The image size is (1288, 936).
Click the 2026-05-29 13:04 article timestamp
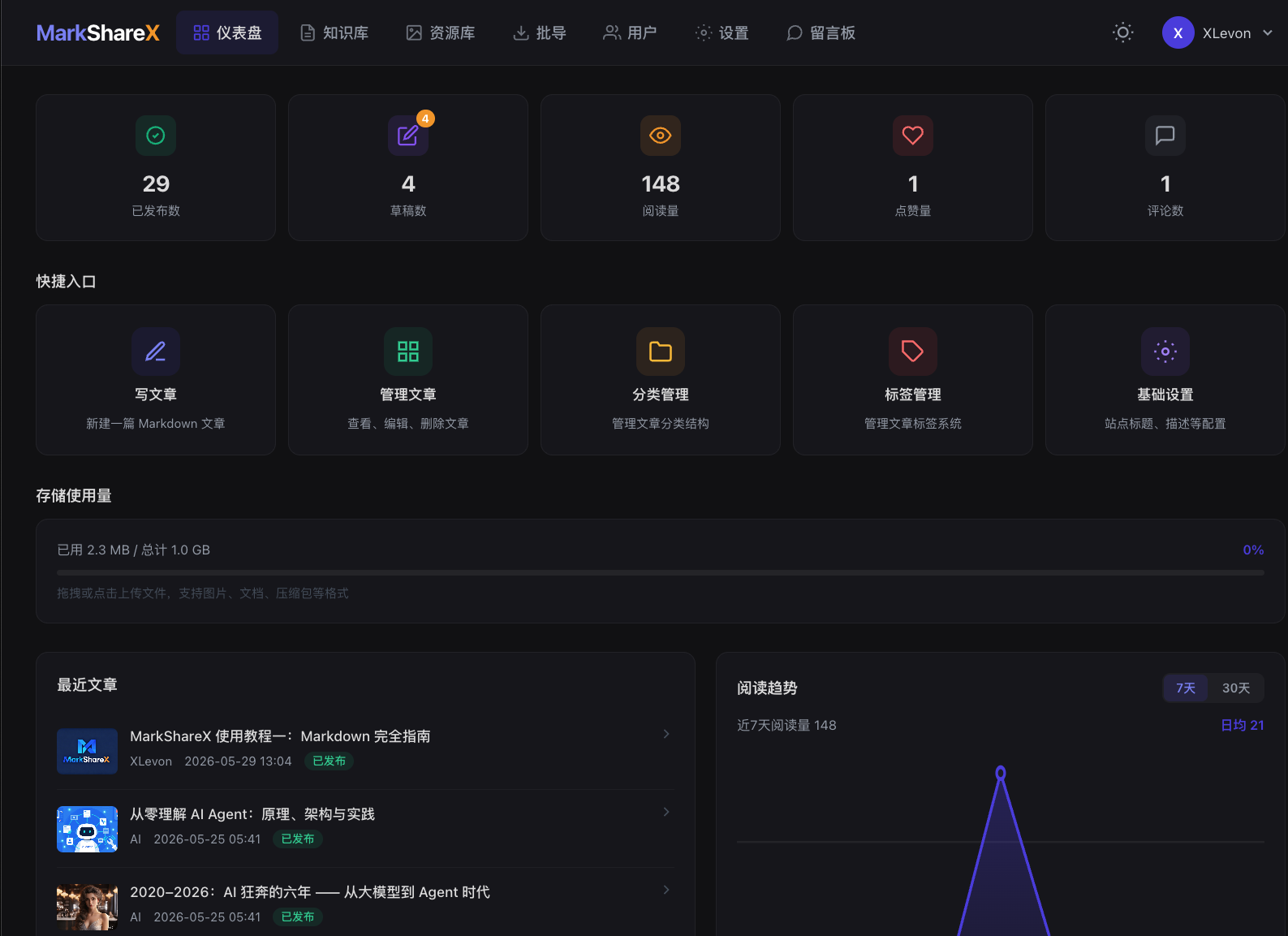coord(238,761)
